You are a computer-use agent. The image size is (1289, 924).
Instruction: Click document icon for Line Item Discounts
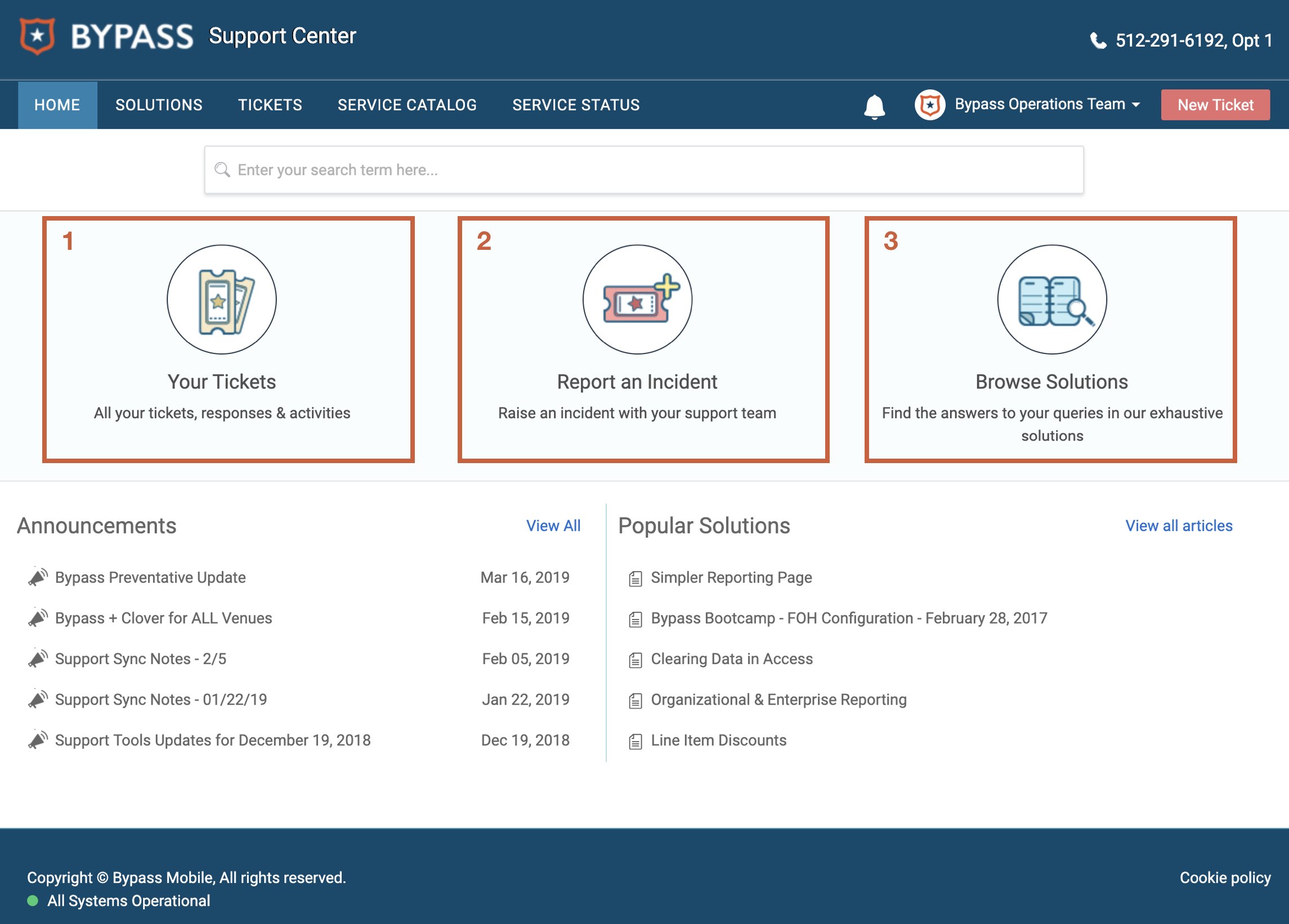point(635,742)
